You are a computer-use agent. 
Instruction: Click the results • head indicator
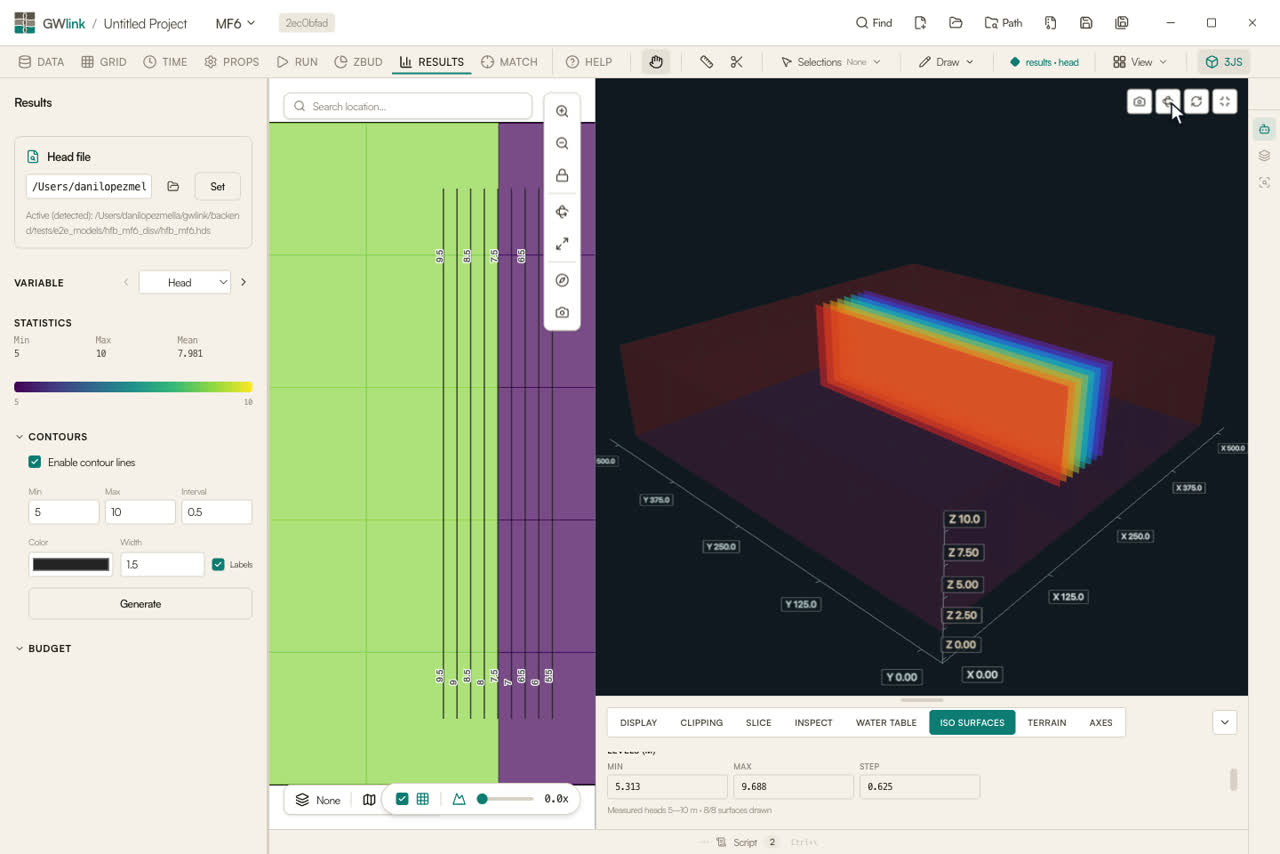[x=1044, y=62]
